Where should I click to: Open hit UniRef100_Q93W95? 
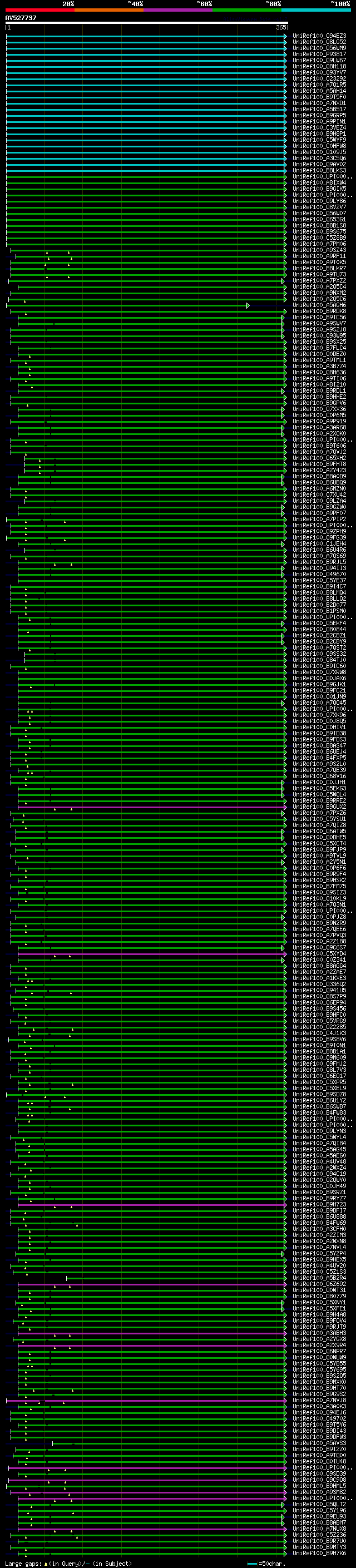(319, 336)
